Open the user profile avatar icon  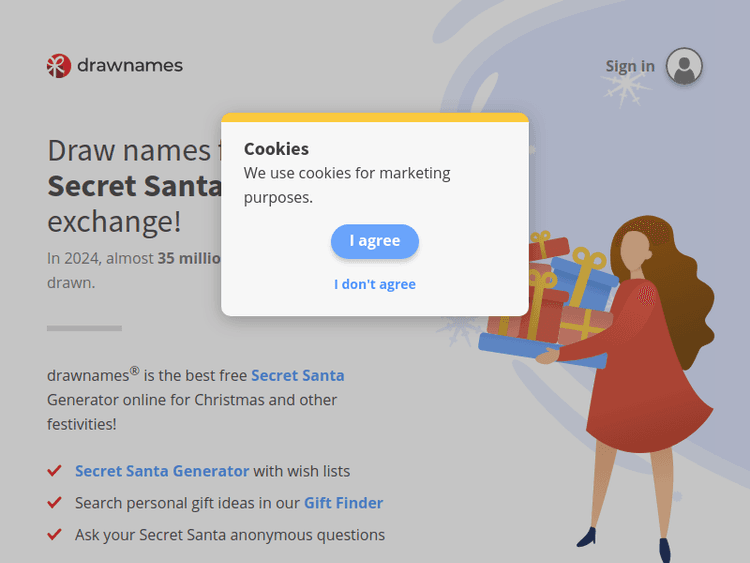[x=684, y=67]
